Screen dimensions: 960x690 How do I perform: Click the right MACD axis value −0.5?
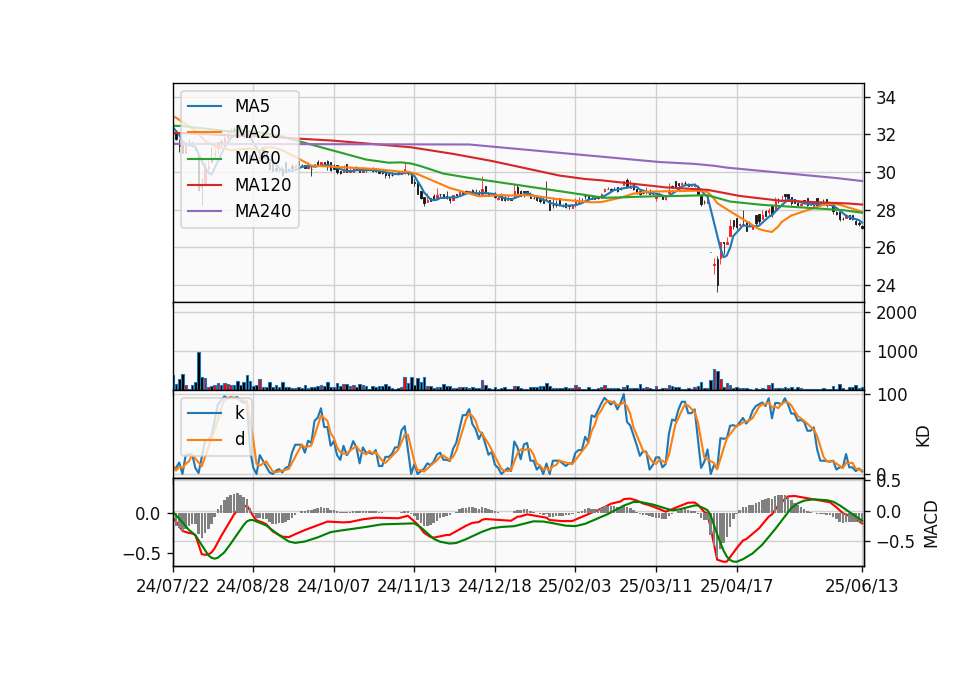click(896, 542)
